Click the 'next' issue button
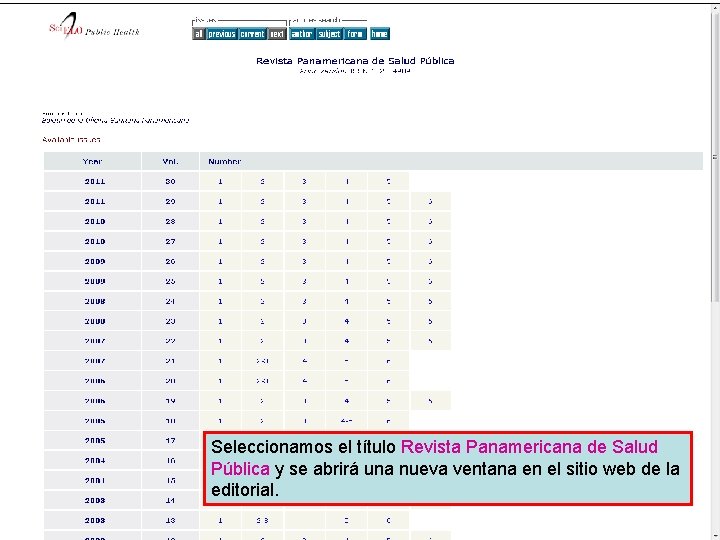720x540 pixels. coord(277,34)
